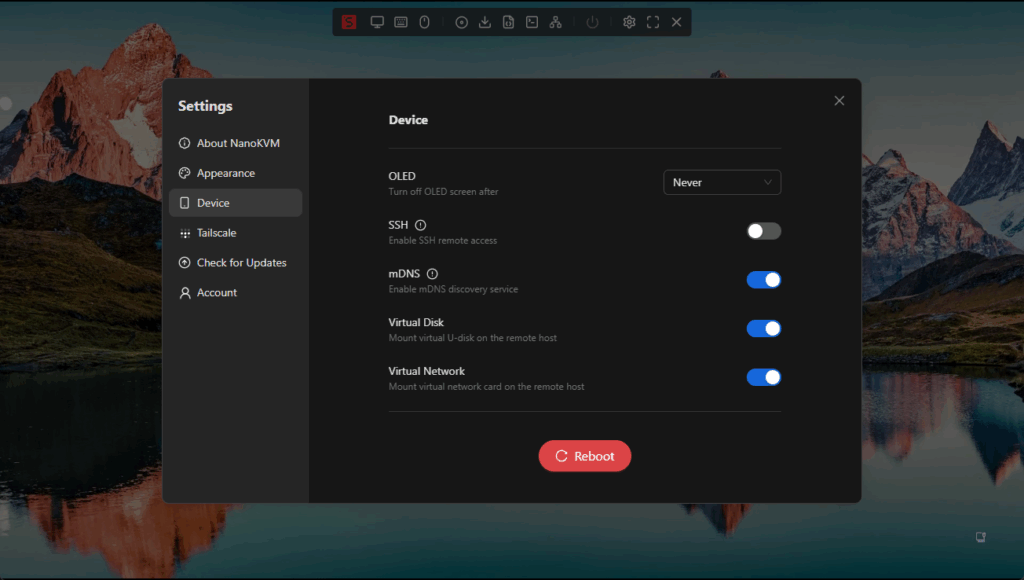This screenshot has height=580, width=1024.
Task: Turn off the Virtual Disk toggle
Action: click(763, 329)
